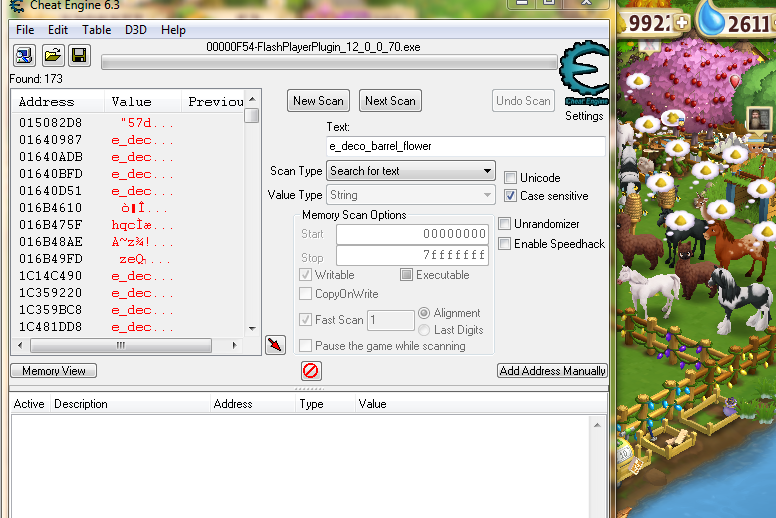Image resolution: width=776 pixels, height=518 pixels.
Task: Click the horizontal scrollbar thumb under the results
Action: 121,345
